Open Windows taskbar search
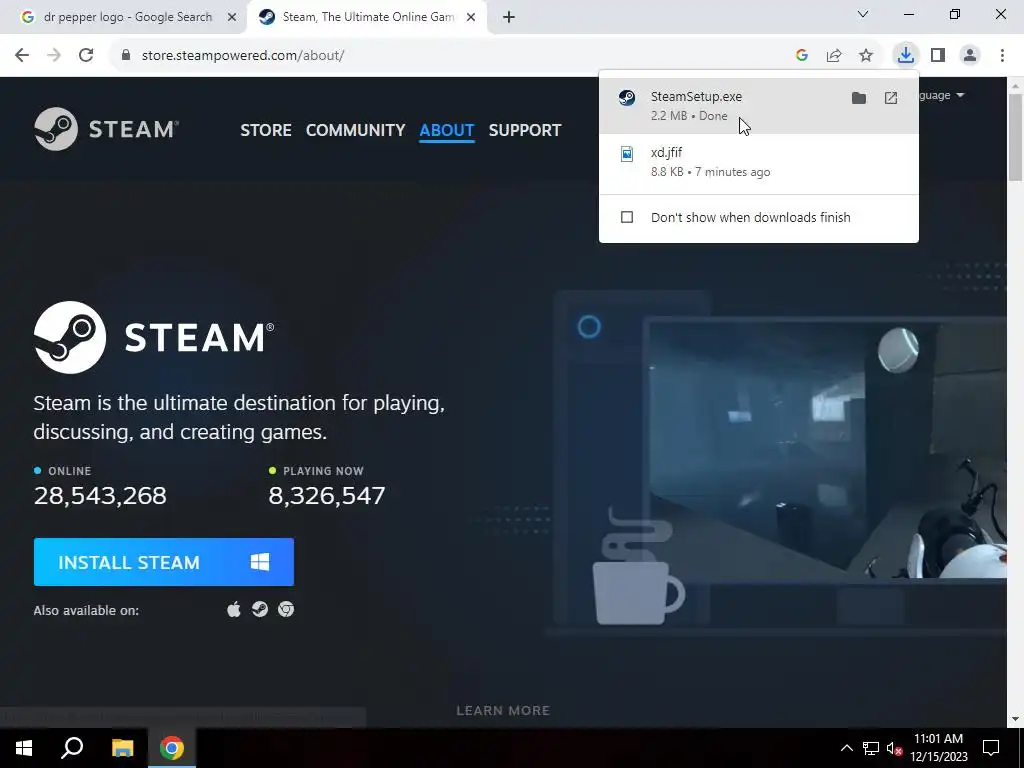The height and width of the screenshot is (768, 1024). (72, 748)
